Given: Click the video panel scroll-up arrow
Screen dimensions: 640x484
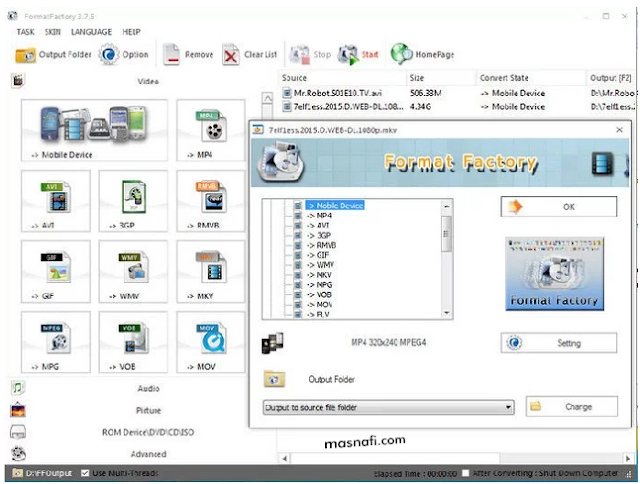Looking at the screenshot, I should point(267,98).
